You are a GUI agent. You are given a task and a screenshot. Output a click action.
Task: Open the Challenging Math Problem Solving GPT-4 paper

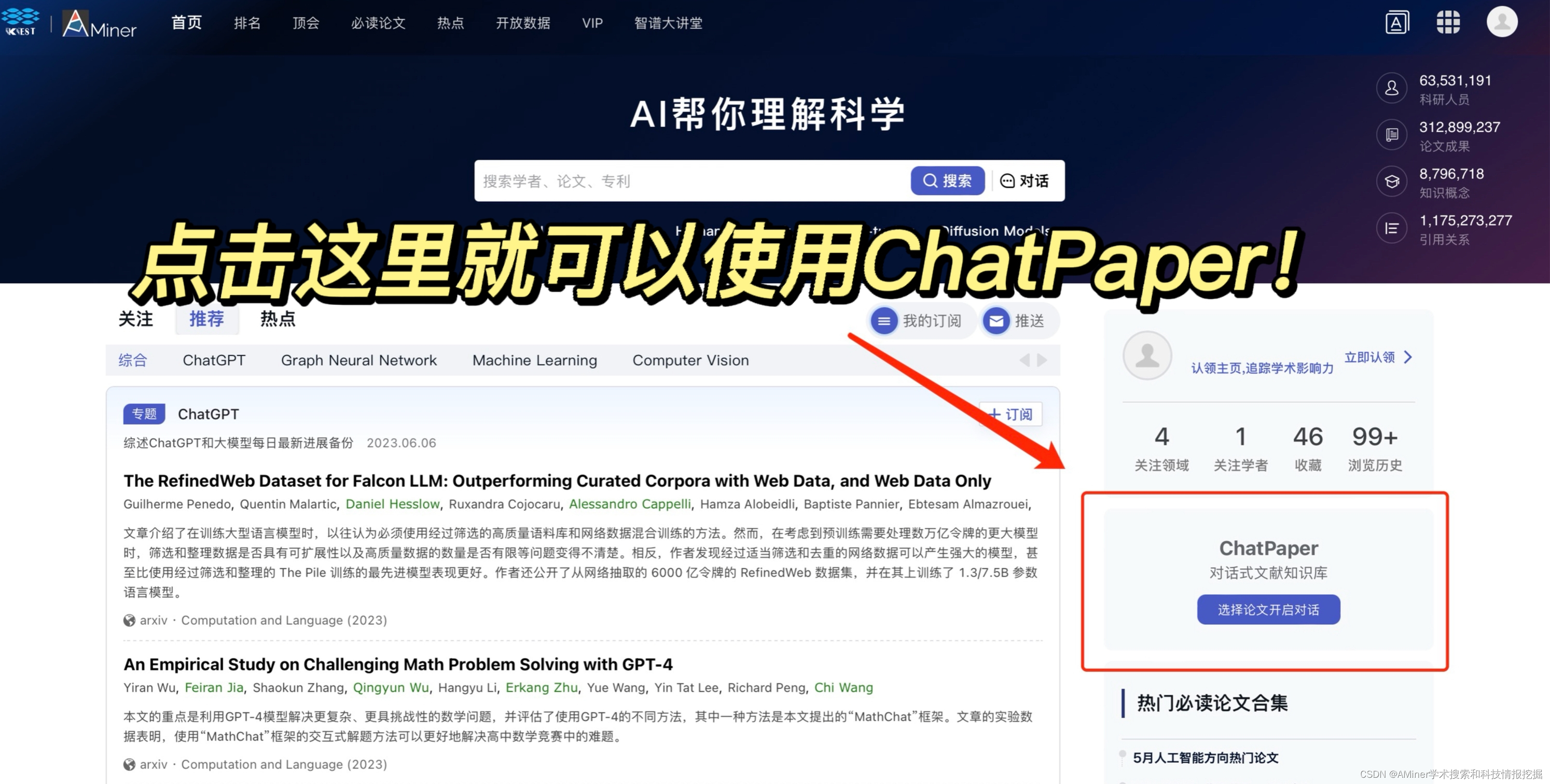point(398,665)
